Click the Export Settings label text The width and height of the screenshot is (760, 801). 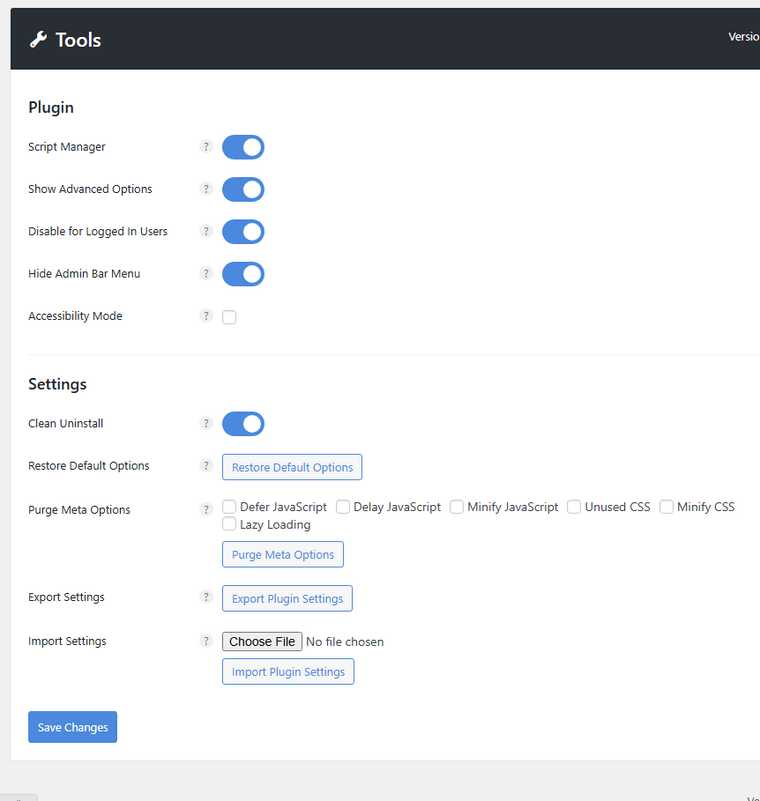click(x=66, y=597)
